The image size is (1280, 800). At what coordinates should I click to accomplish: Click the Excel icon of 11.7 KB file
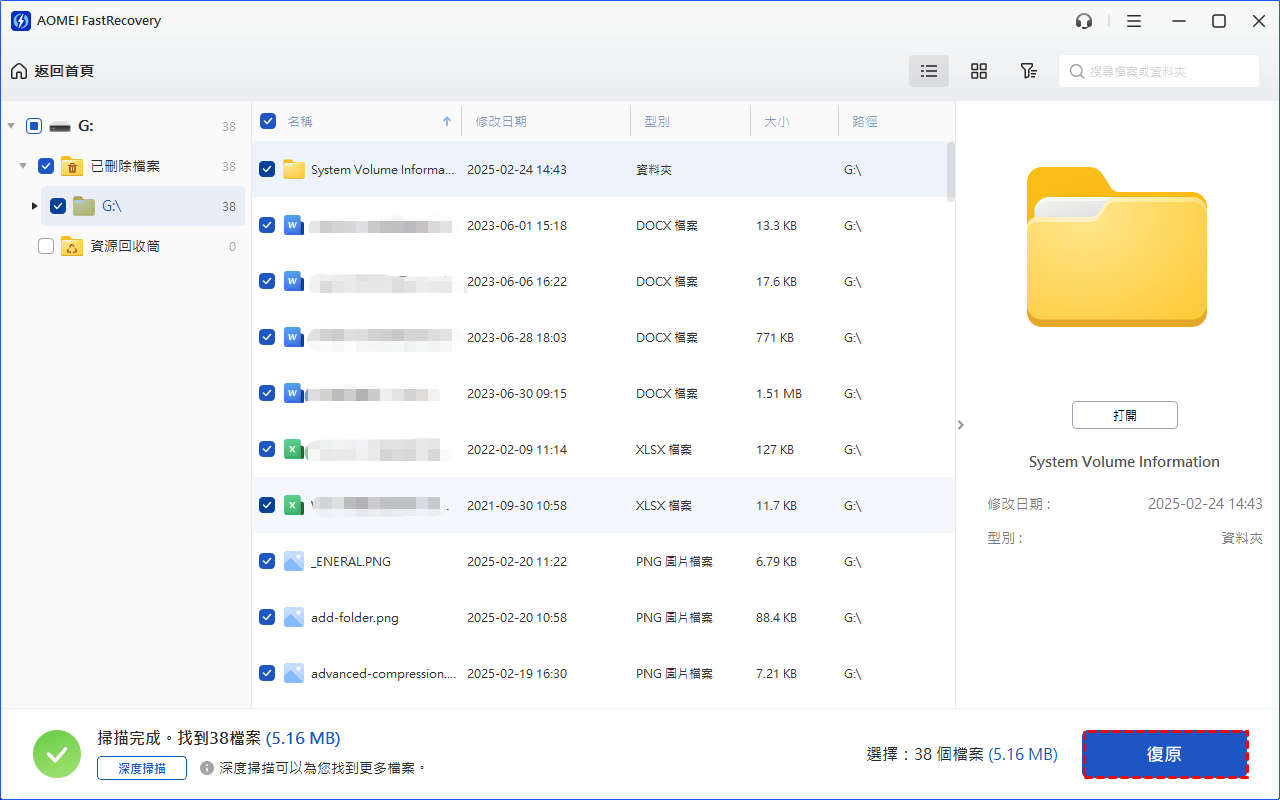click(293, 506)
